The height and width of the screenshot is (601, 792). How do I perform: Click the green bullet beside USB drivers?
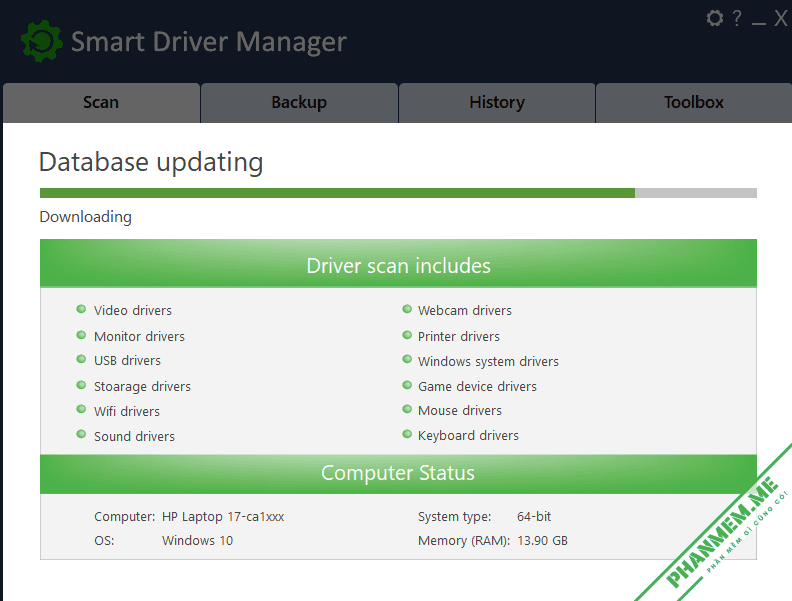tap(81, 359)
